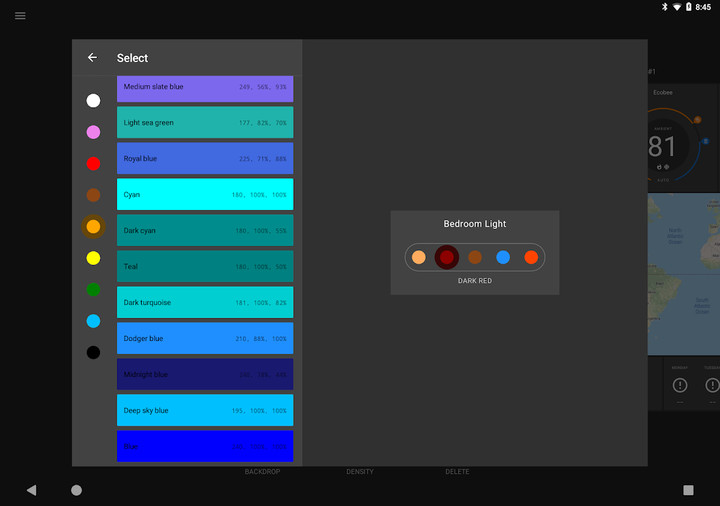Pick the black color category circle

(x=93, y=352)
